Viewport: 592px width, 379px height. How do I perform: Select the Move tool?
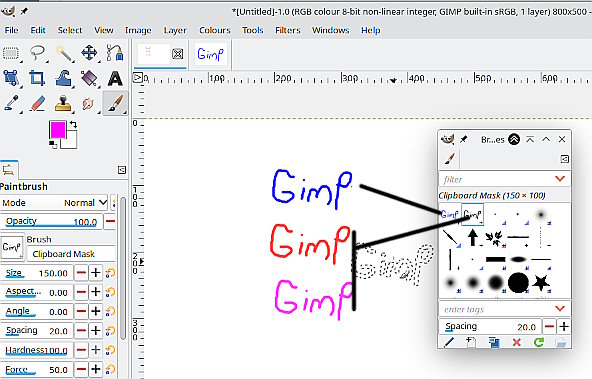pos(89,53)
